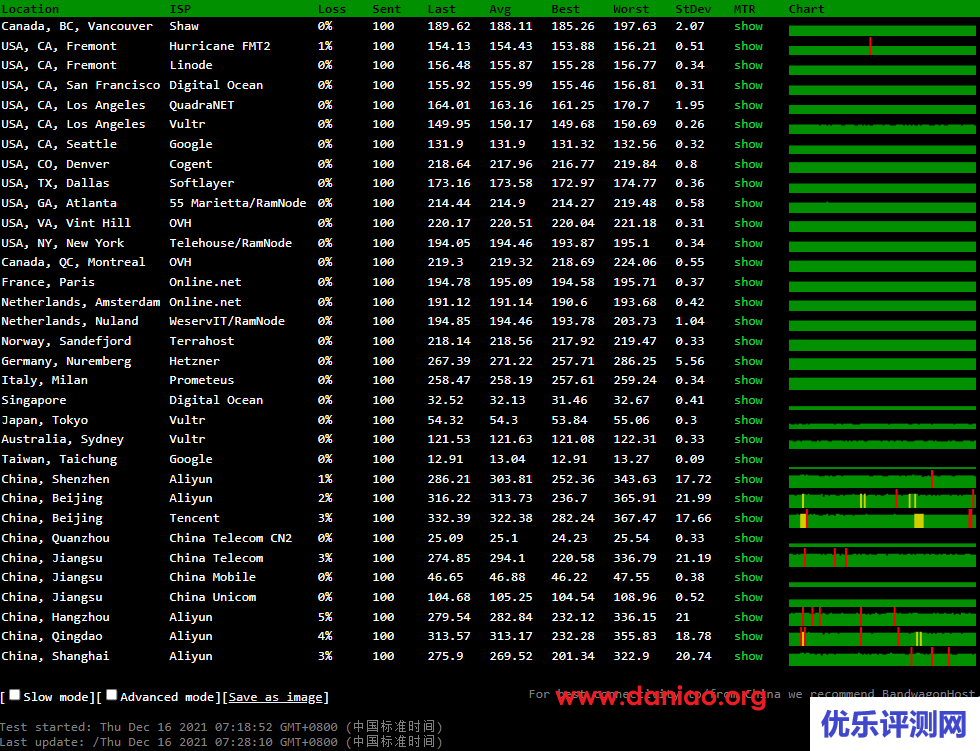Show MTR for Atlanta RamNode row
Screen dimensions: 980x751
748,203
